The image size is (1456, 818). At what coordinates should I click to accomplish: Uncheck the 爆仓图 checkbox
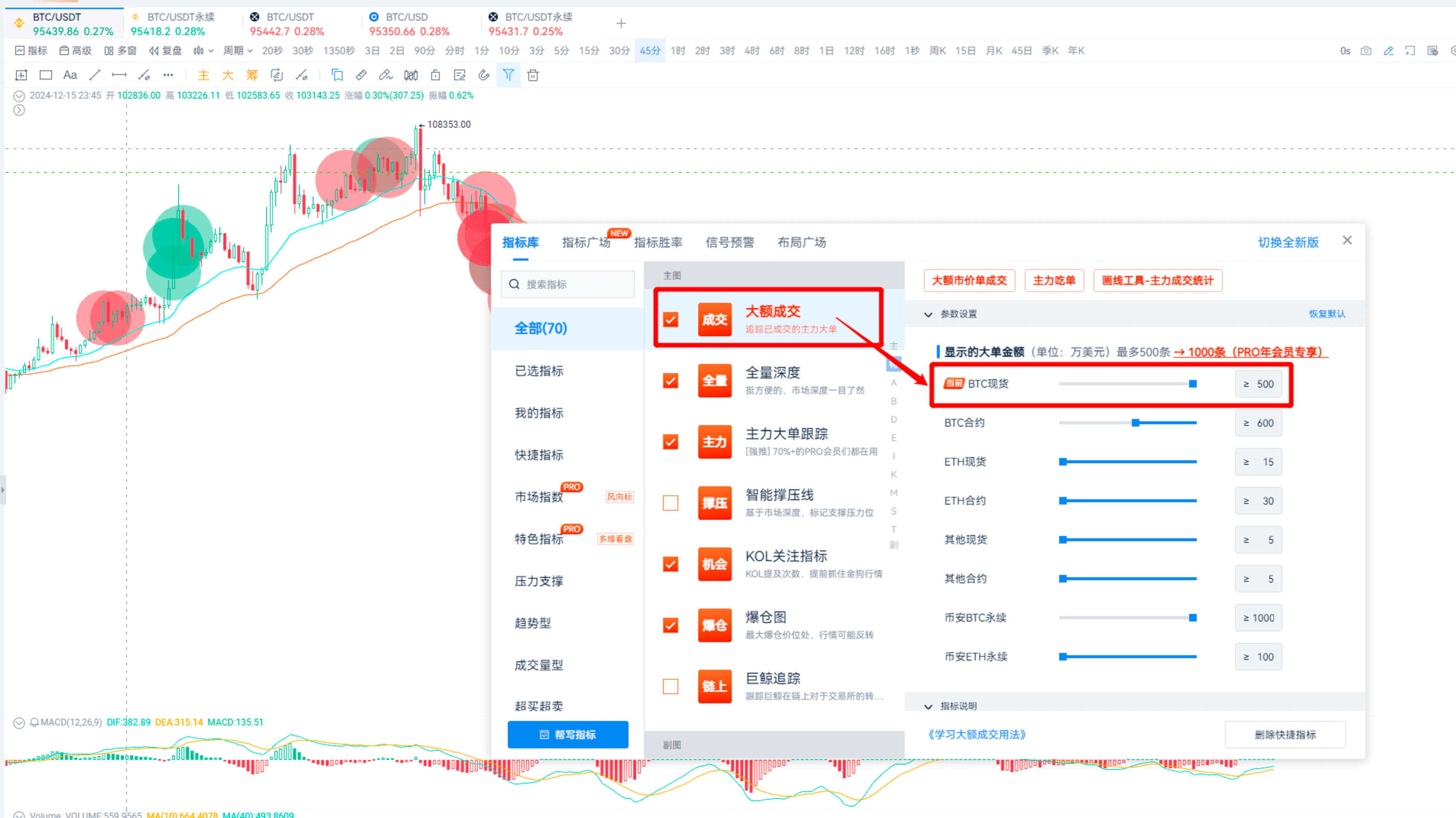[x=670, y=625]
